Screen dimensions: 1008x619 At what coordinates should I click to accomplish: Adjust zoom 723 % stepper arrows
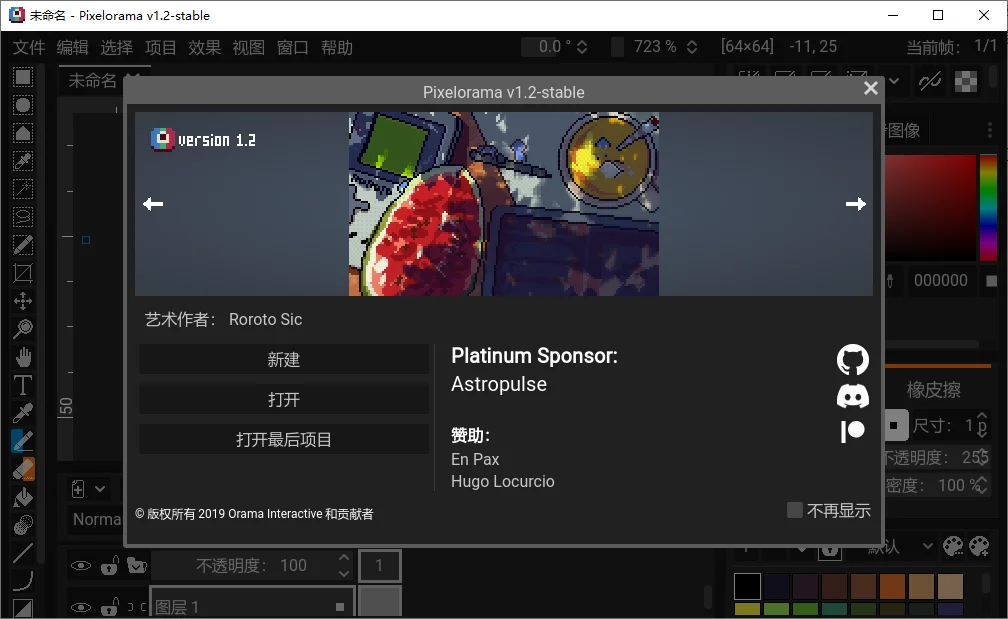click(692, 46)
